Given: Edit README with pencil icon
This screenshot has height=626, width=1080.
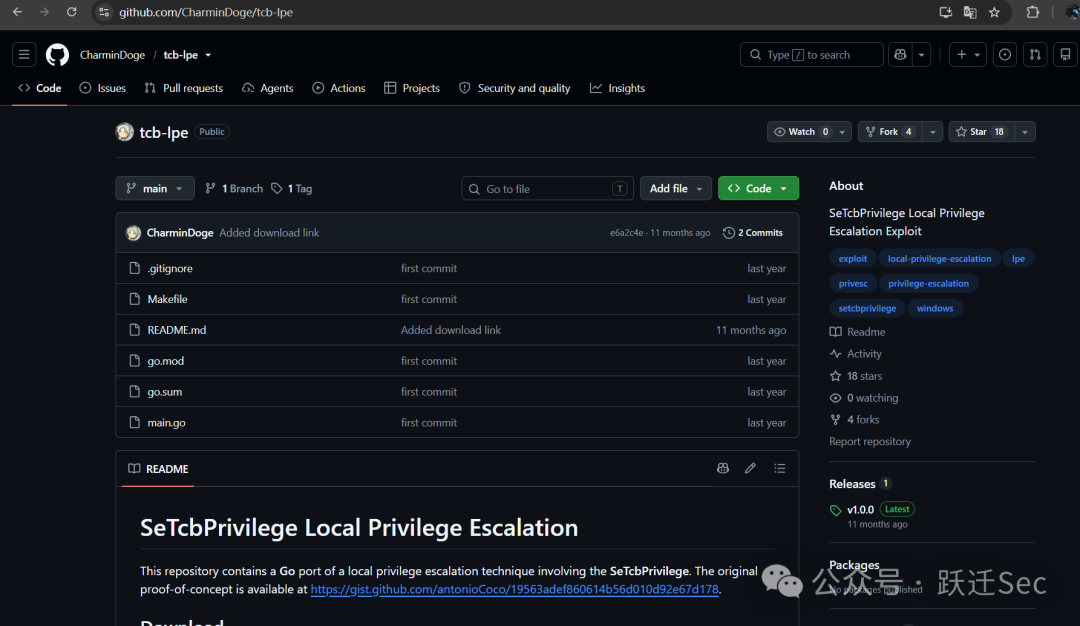Looking at the screenshot, I should [750, 468].
